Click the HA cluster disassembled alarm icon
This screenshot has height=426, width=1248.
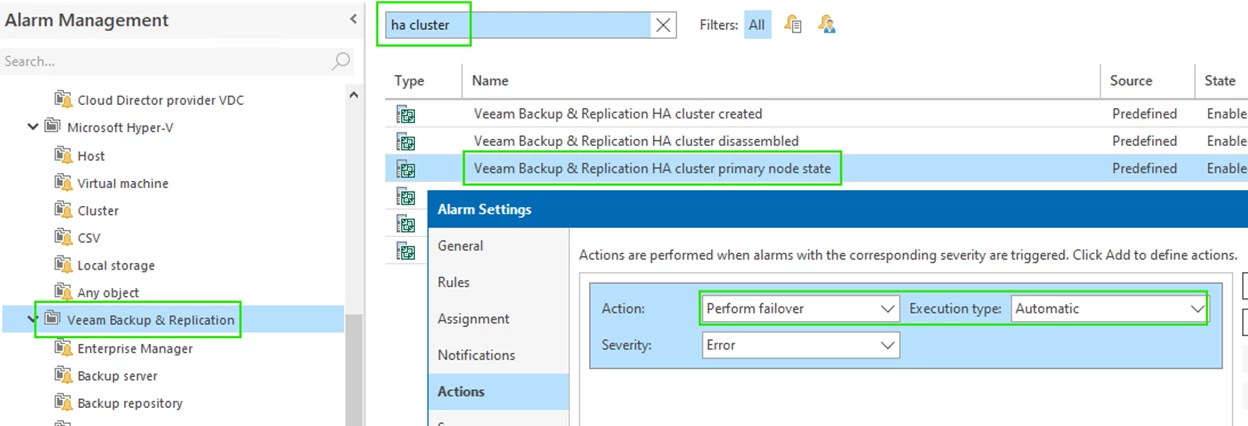coord(406,141)
